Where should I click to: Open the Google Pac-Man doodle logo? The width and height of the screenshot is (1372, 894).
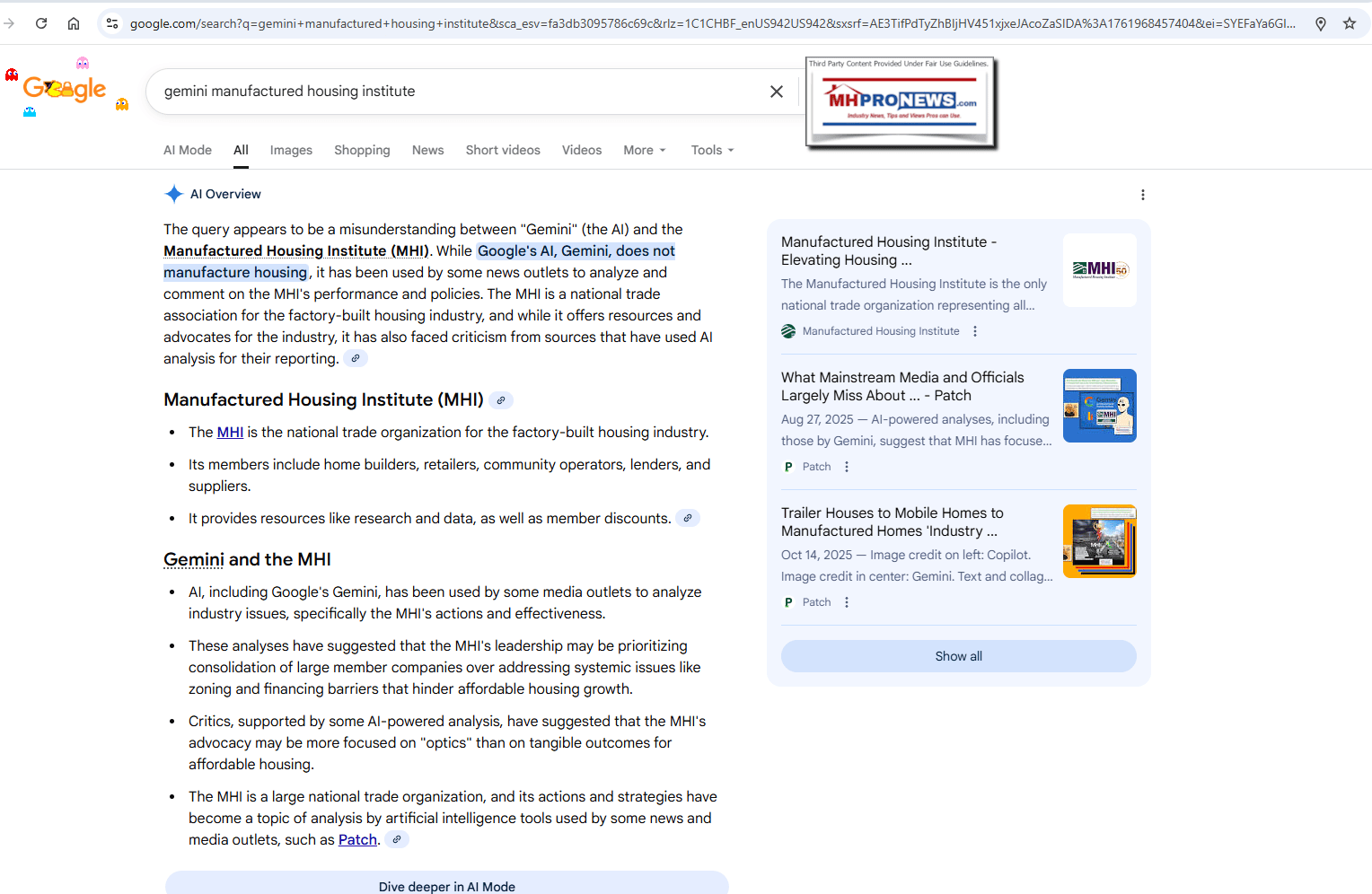[x=65, y=88]
